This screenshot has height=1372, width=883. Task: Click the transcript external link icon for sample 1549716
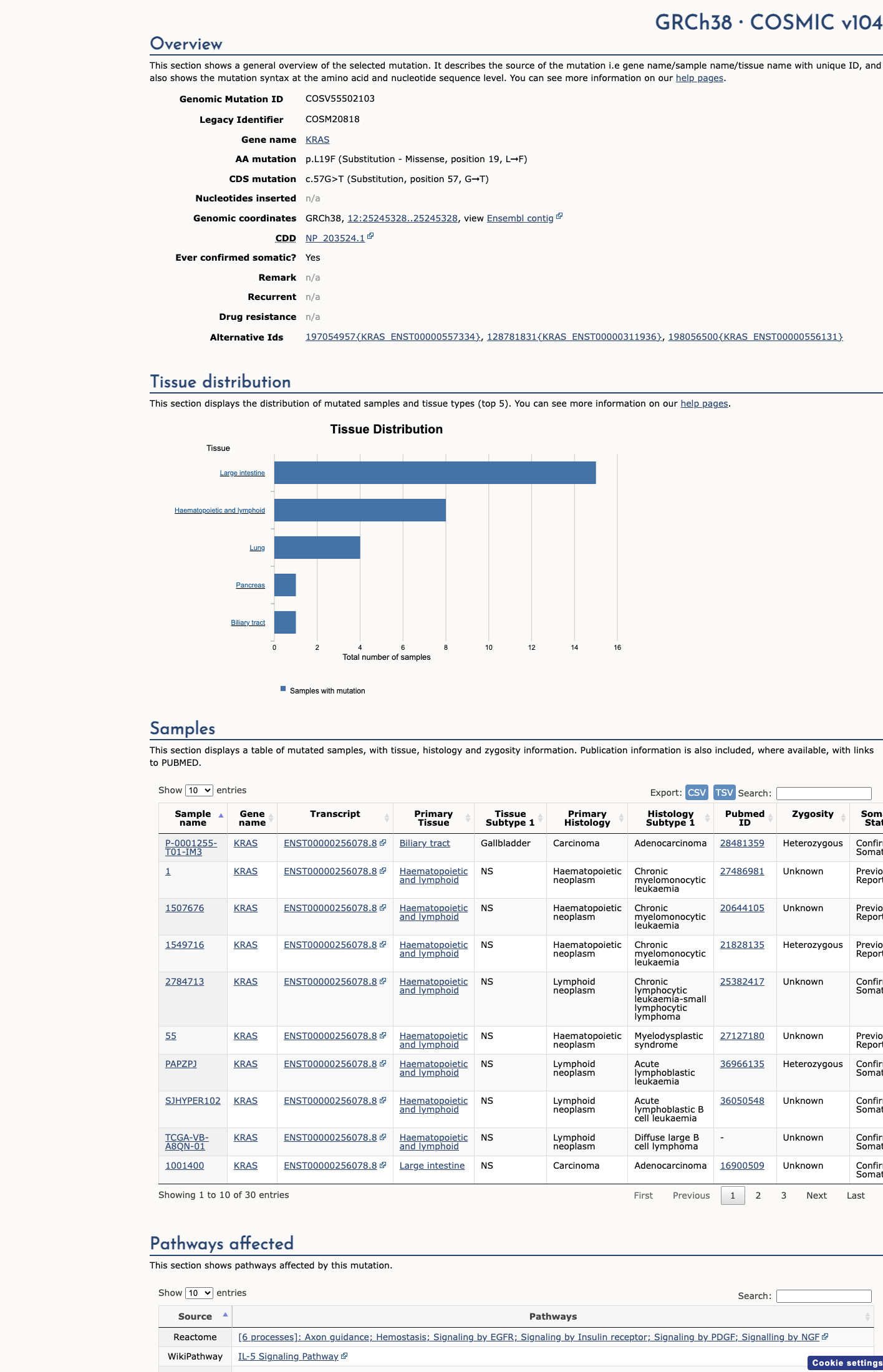[383, 944]
